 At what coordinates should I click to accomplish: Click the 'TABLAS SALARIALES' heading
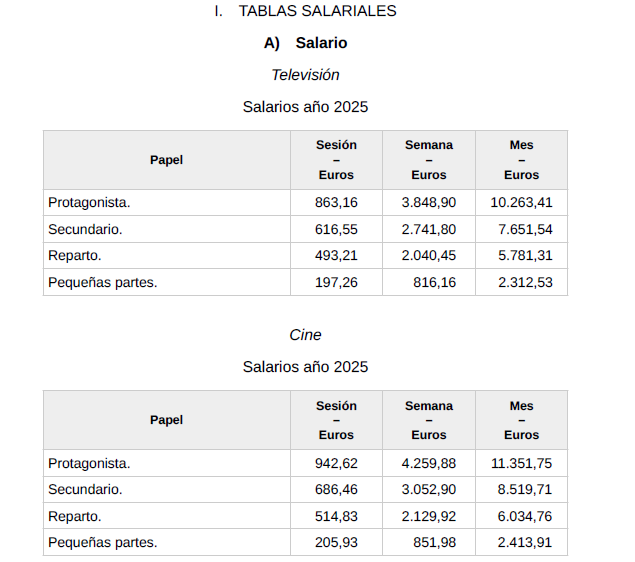[317, 11]
